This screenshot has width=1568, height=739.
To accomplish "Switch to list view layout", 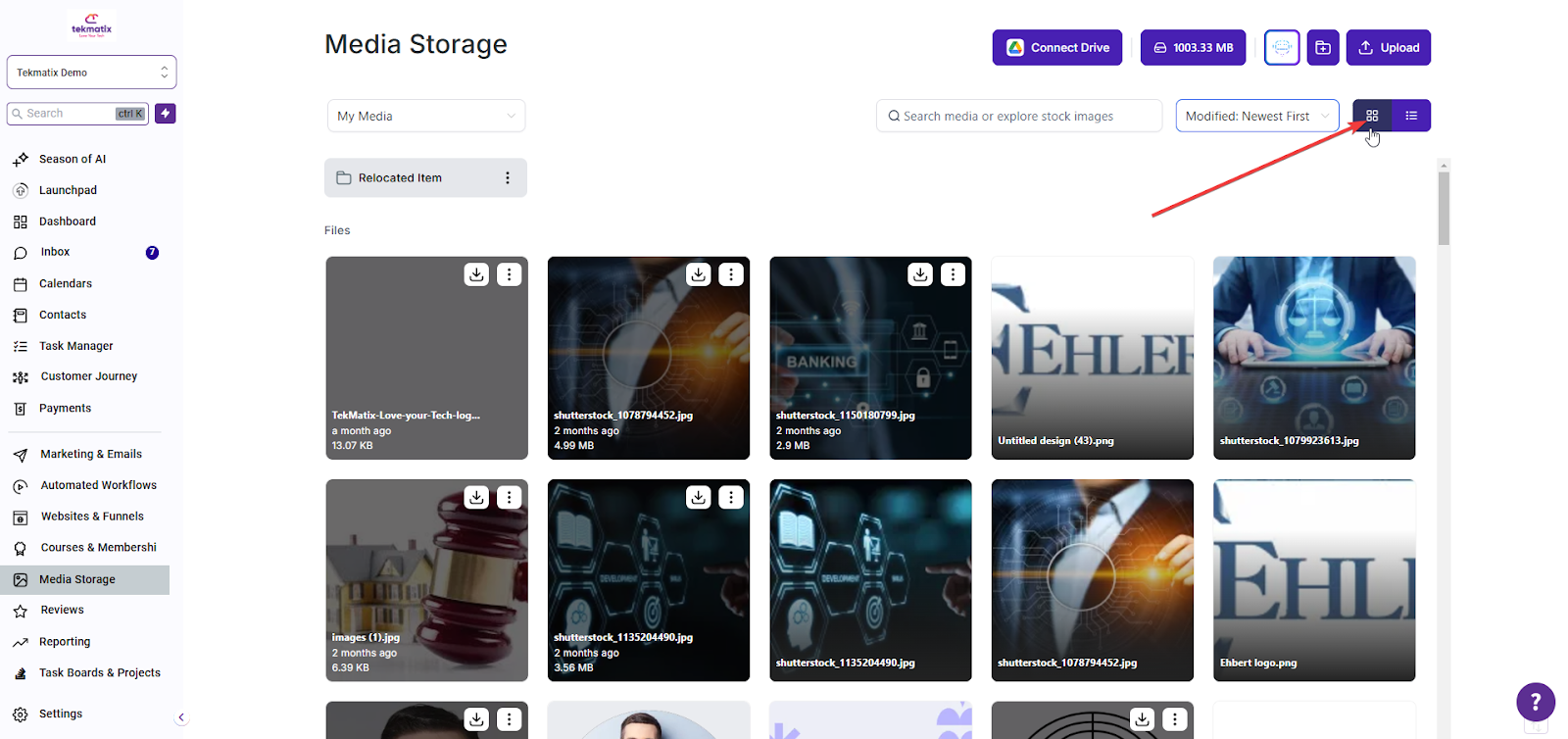I will click(1411, 116).
